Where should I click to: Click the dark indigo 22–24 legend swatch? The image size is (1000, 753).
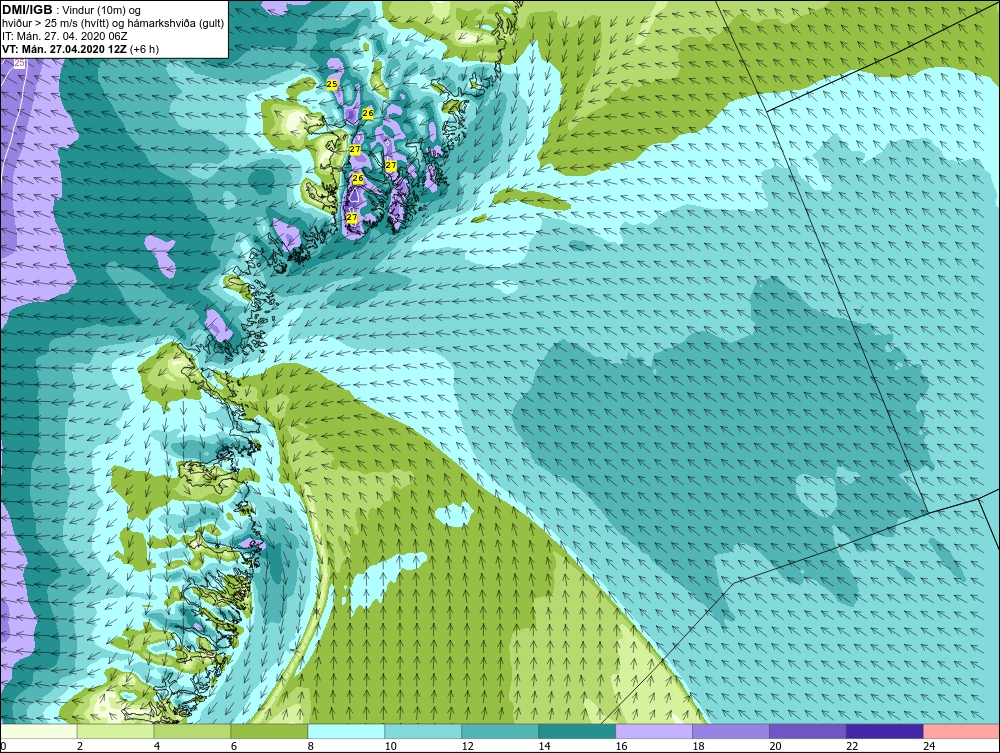click(885, 731)
